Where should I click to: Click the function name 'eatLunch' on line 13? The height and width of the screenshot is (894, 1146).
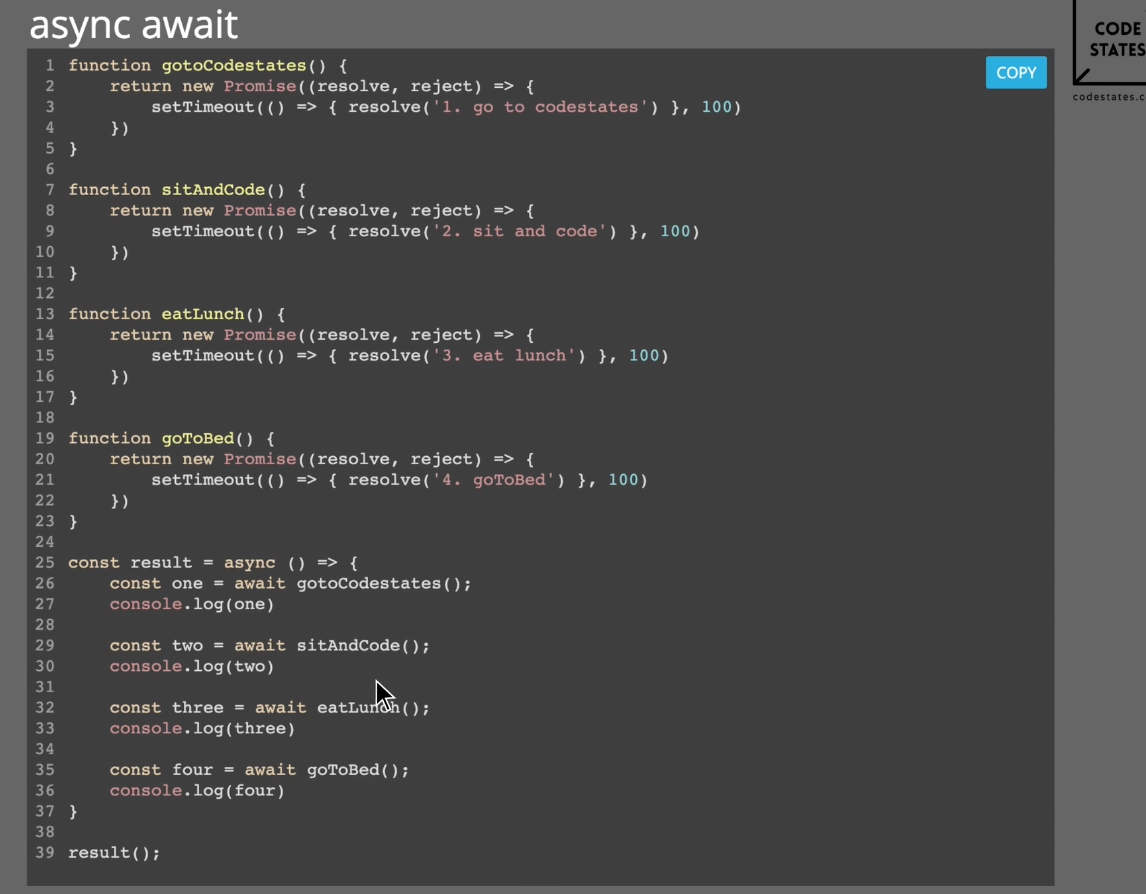click(x=202, y=314)
